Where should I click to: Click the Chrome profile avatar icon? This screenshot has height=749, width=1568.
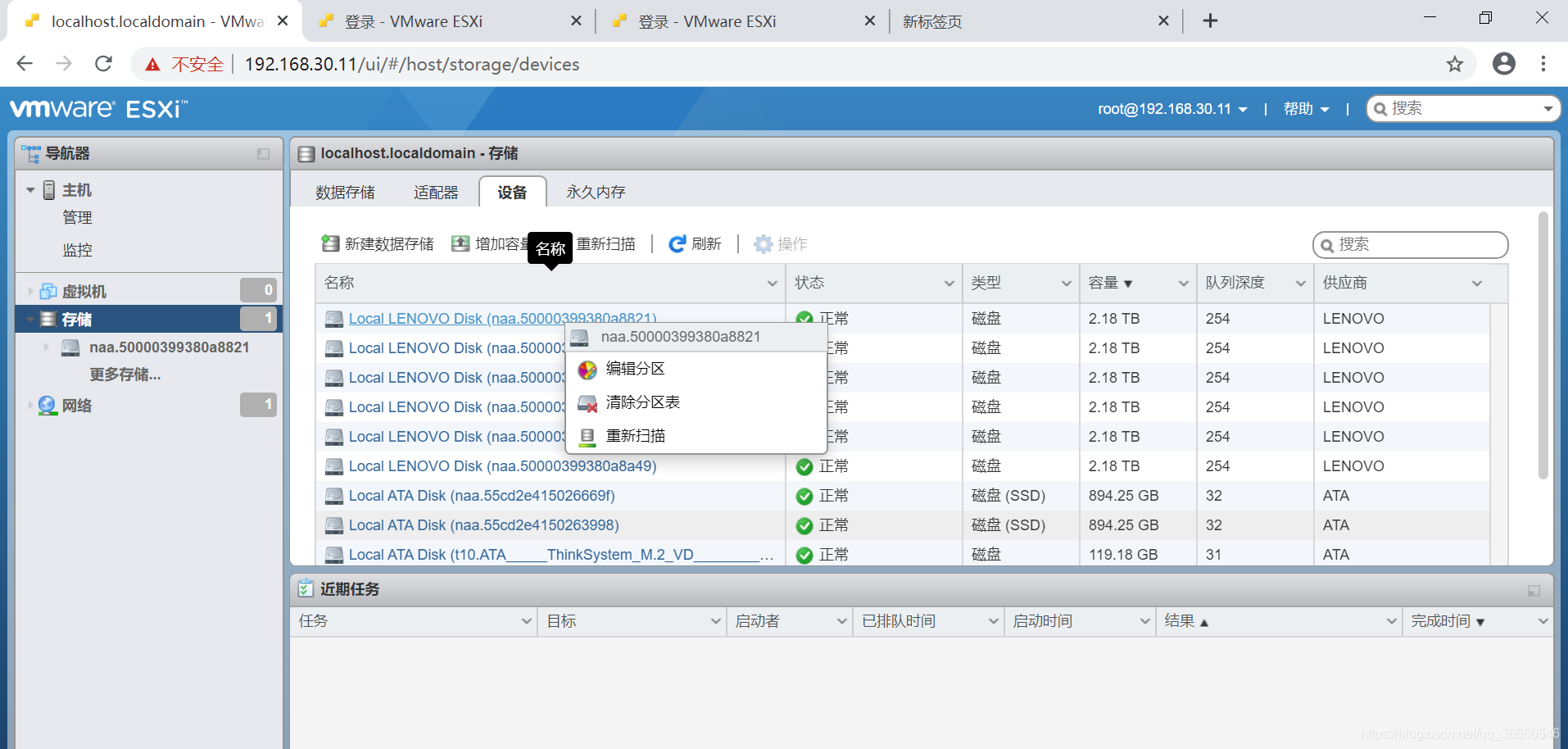(1504, 63)
